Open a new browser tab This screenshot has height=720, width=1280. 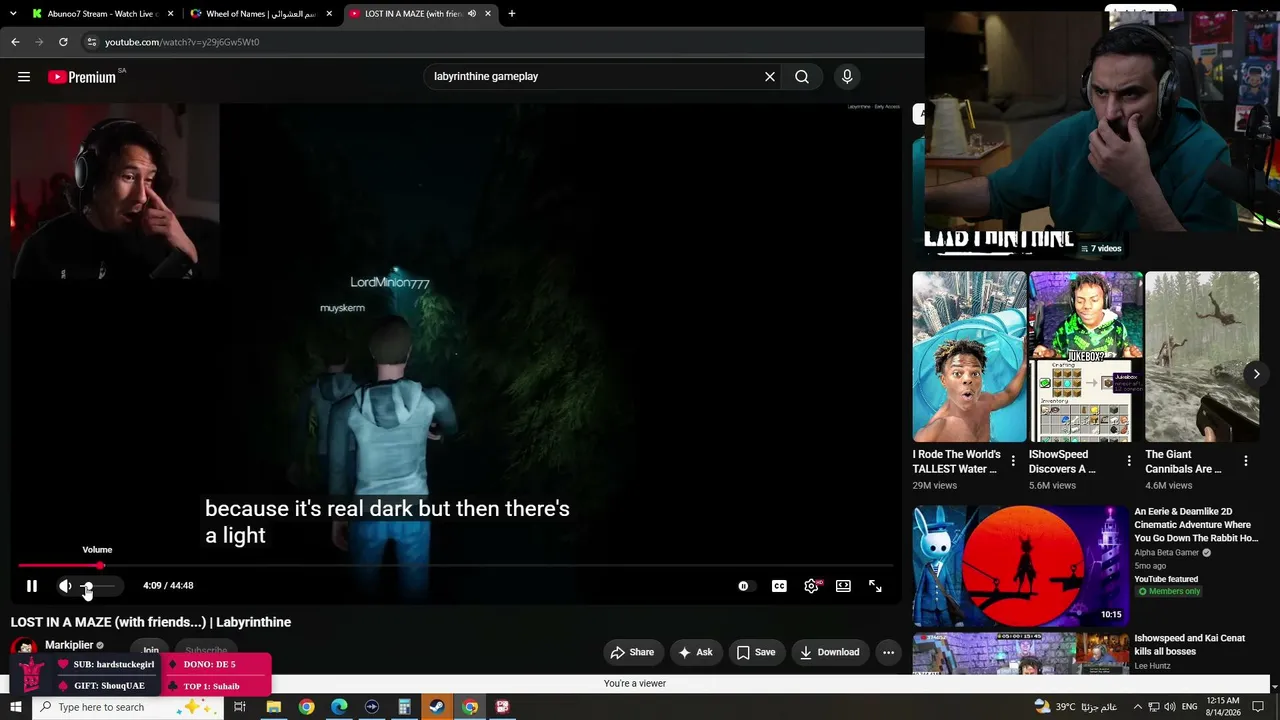(x=512, y=14)
